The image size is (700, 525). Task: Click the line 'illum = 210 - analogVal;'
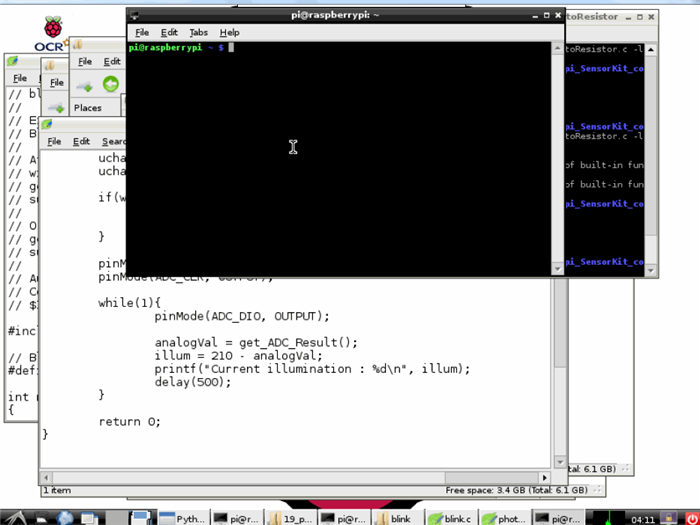238,356
